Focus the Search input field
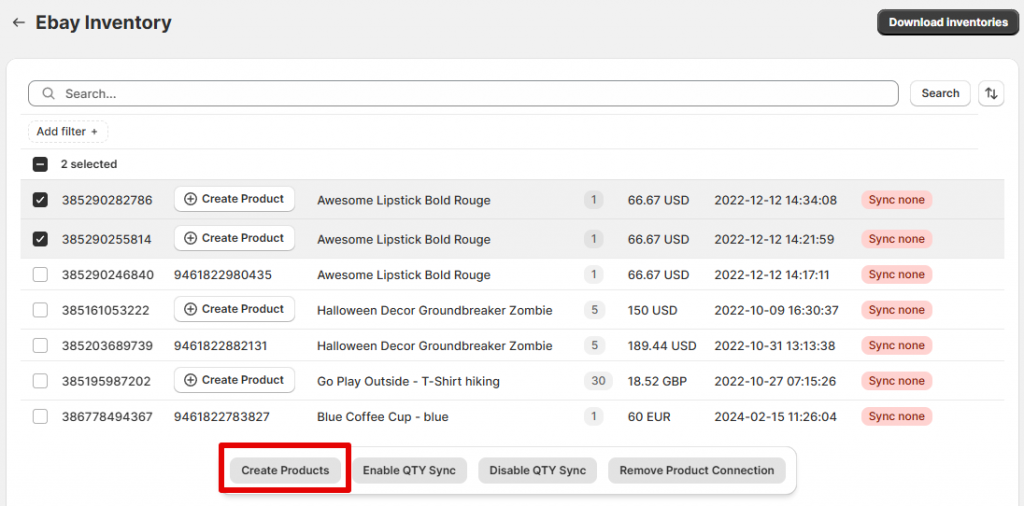The width and height of the screenshot is (1024, 506). pos(470,93)
